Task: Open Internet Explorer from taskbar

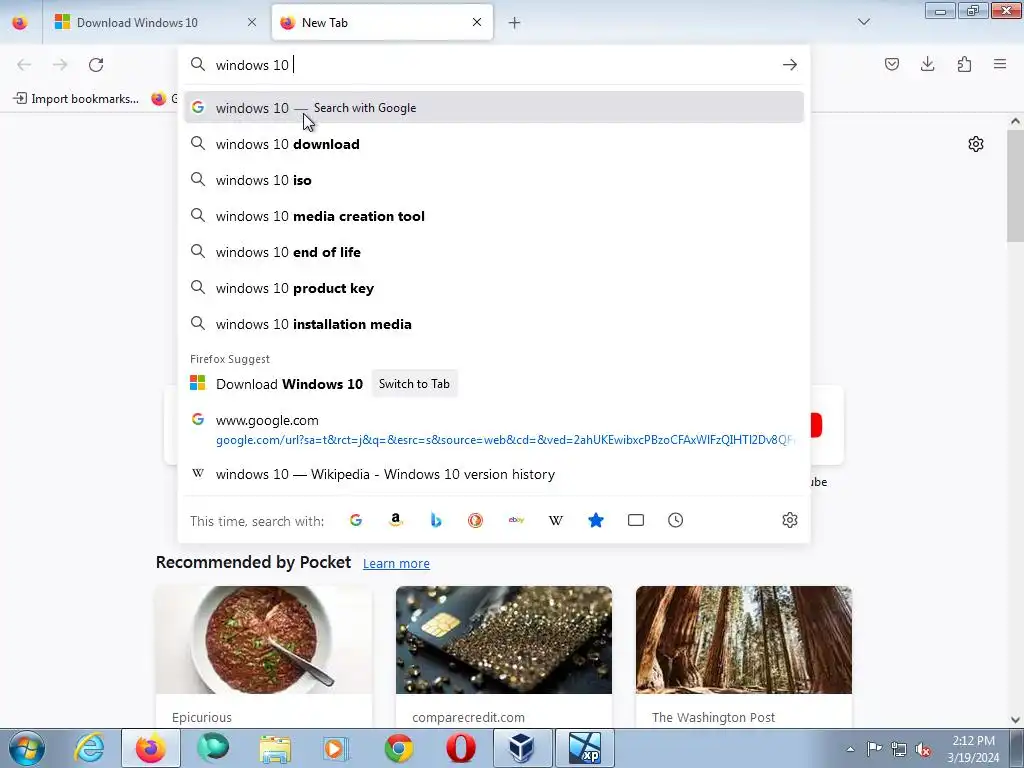Action: click(89, 748)
